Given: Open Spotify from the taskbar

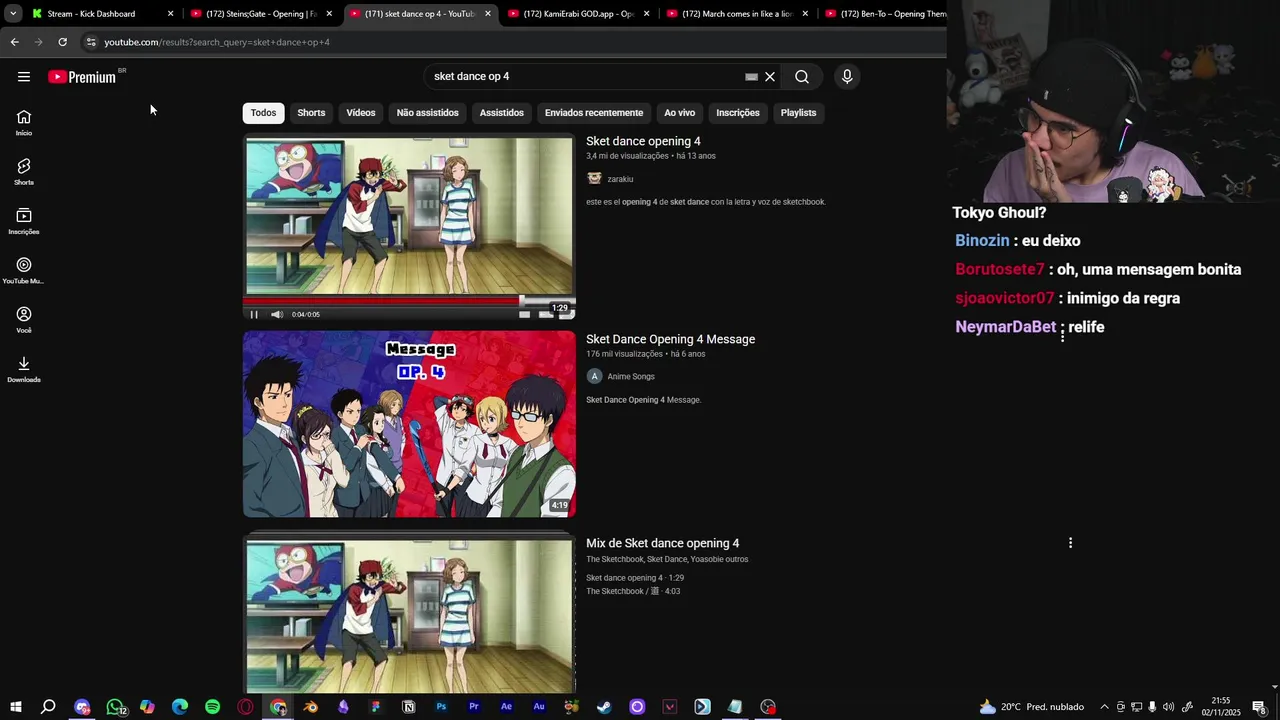Looking at the screenshot, I should pyautogui.click(x=212, y=707).
